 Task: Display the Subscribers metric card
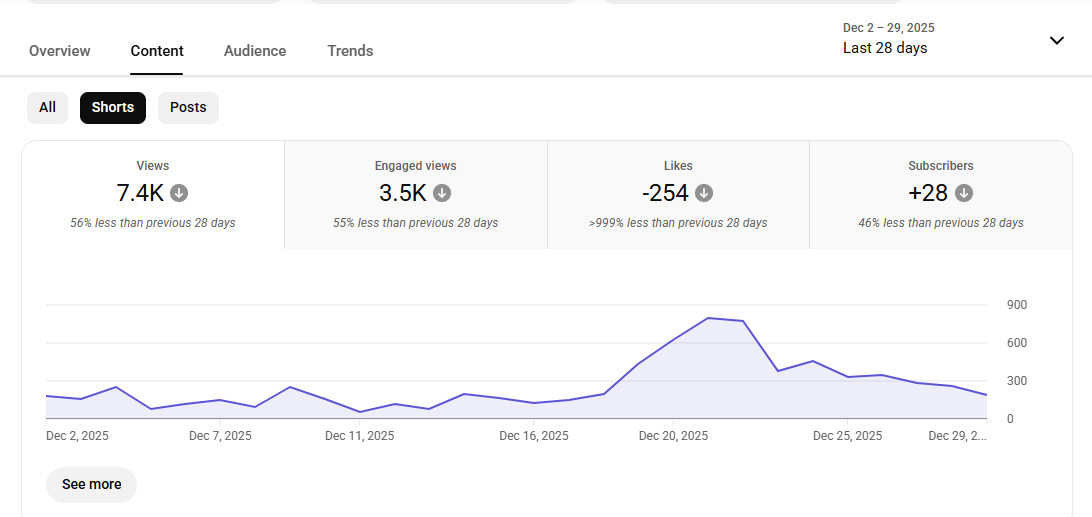click(940, 195)
